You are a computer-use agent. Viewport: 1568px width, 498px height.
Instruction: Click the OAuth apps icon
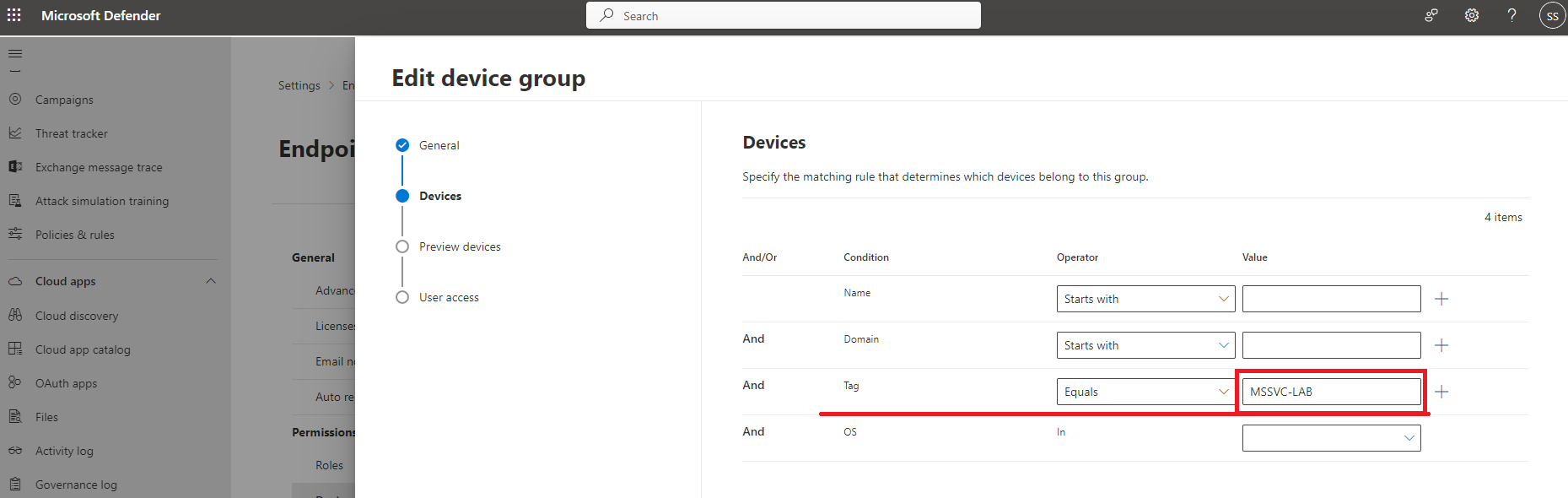tap(15, 382)
